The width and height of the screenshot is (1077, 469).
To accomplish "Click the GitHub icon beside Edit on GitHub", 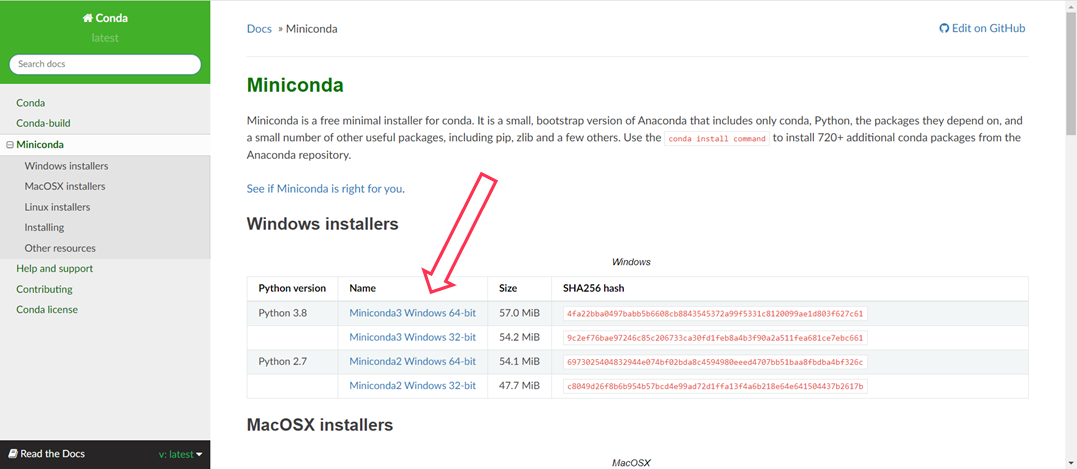I will click(x=944, y=28).
